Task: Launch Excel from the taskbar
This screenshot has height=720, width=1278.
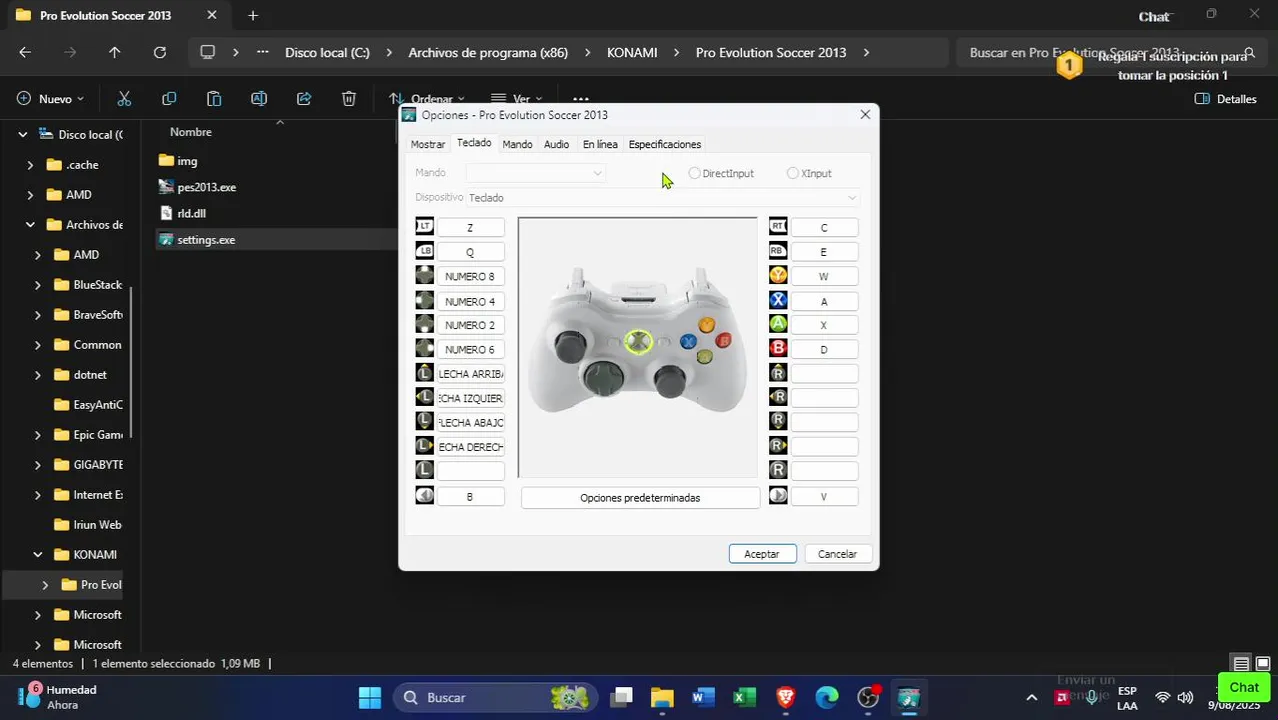Action: pos(744,697)
